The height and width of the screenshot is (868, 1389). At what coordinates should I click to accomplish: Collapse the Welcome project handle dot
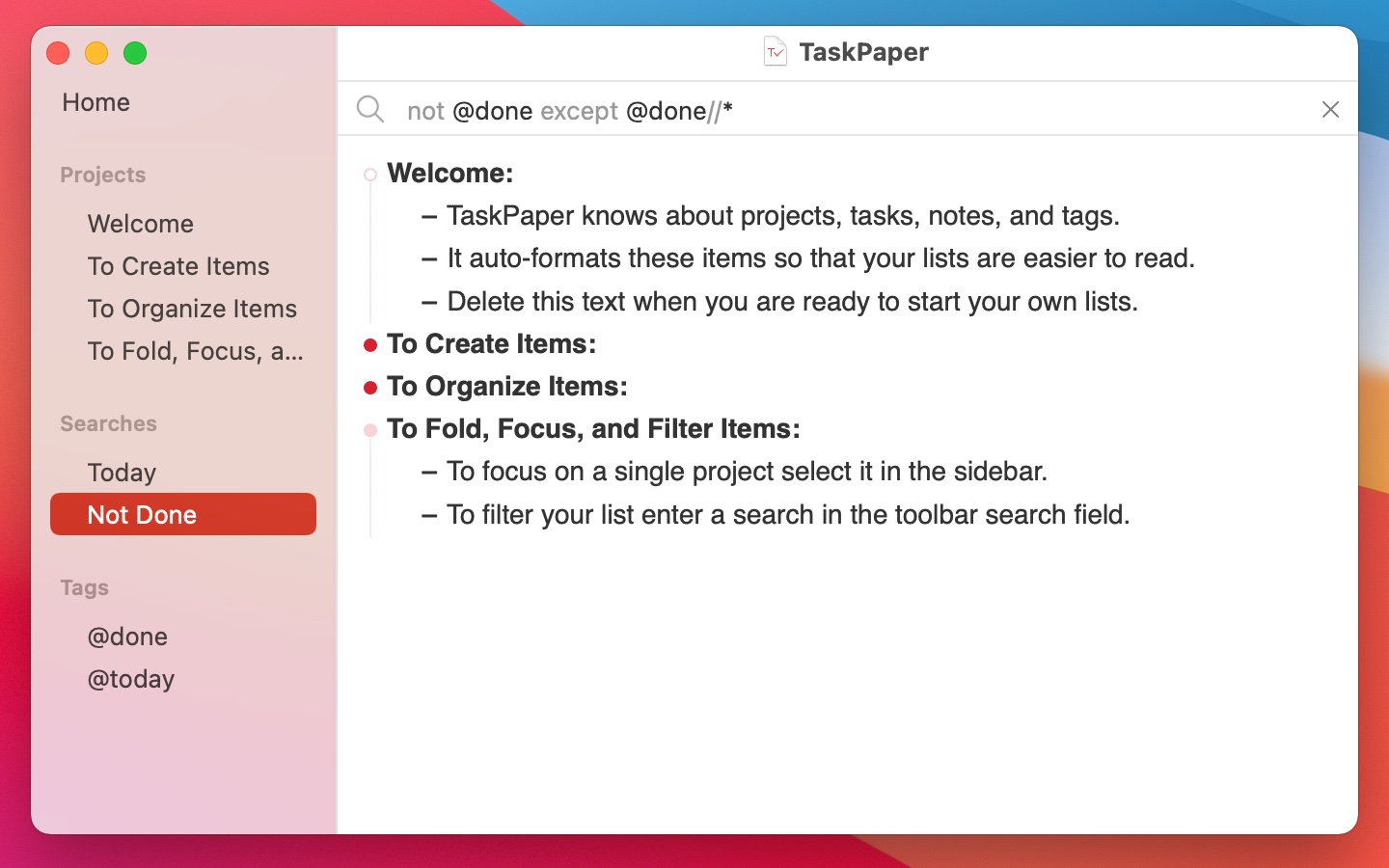370,175
